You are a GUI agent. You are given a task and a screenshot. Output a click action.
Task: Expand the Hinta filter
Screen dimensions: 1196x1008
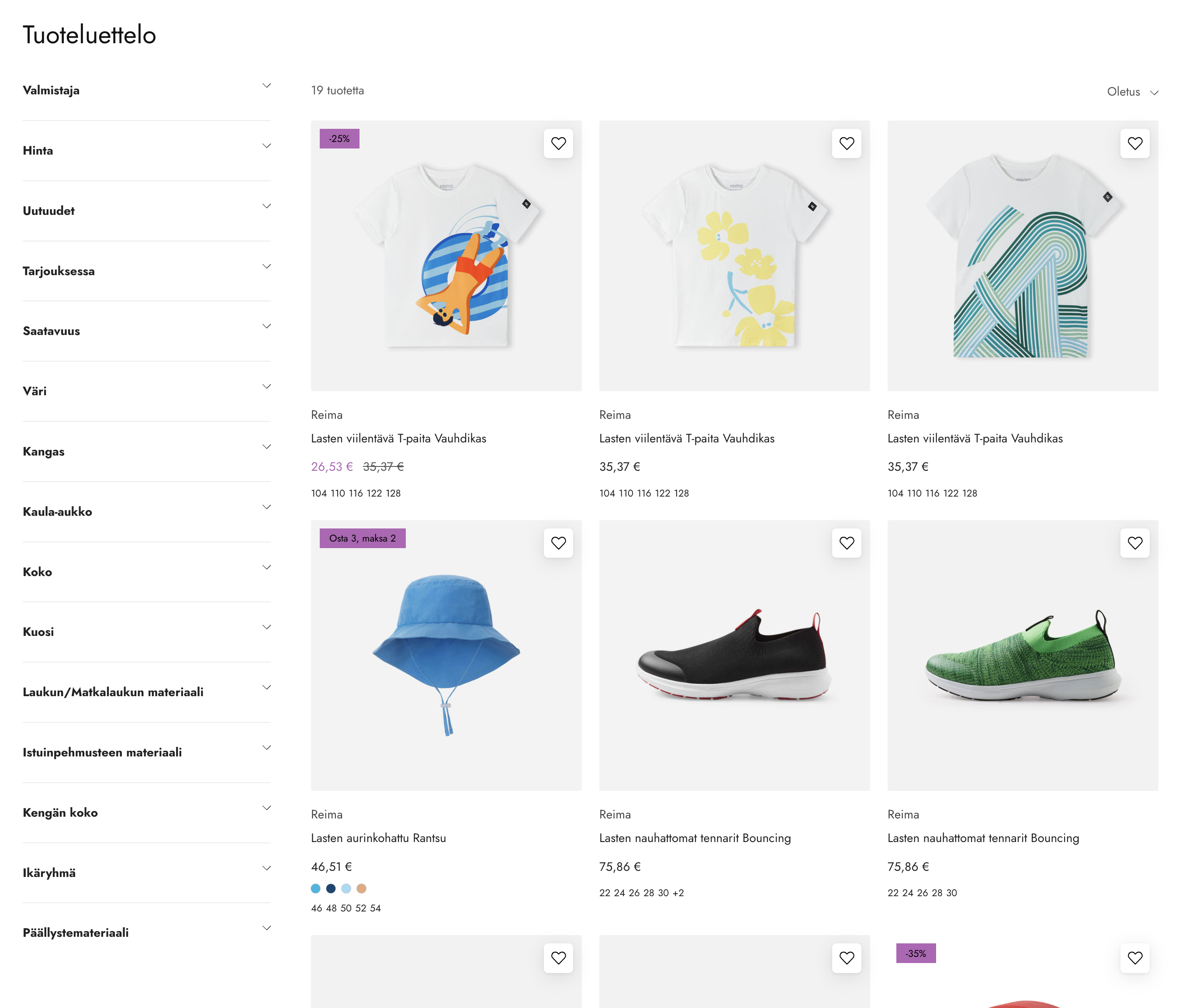coord(147,151)
